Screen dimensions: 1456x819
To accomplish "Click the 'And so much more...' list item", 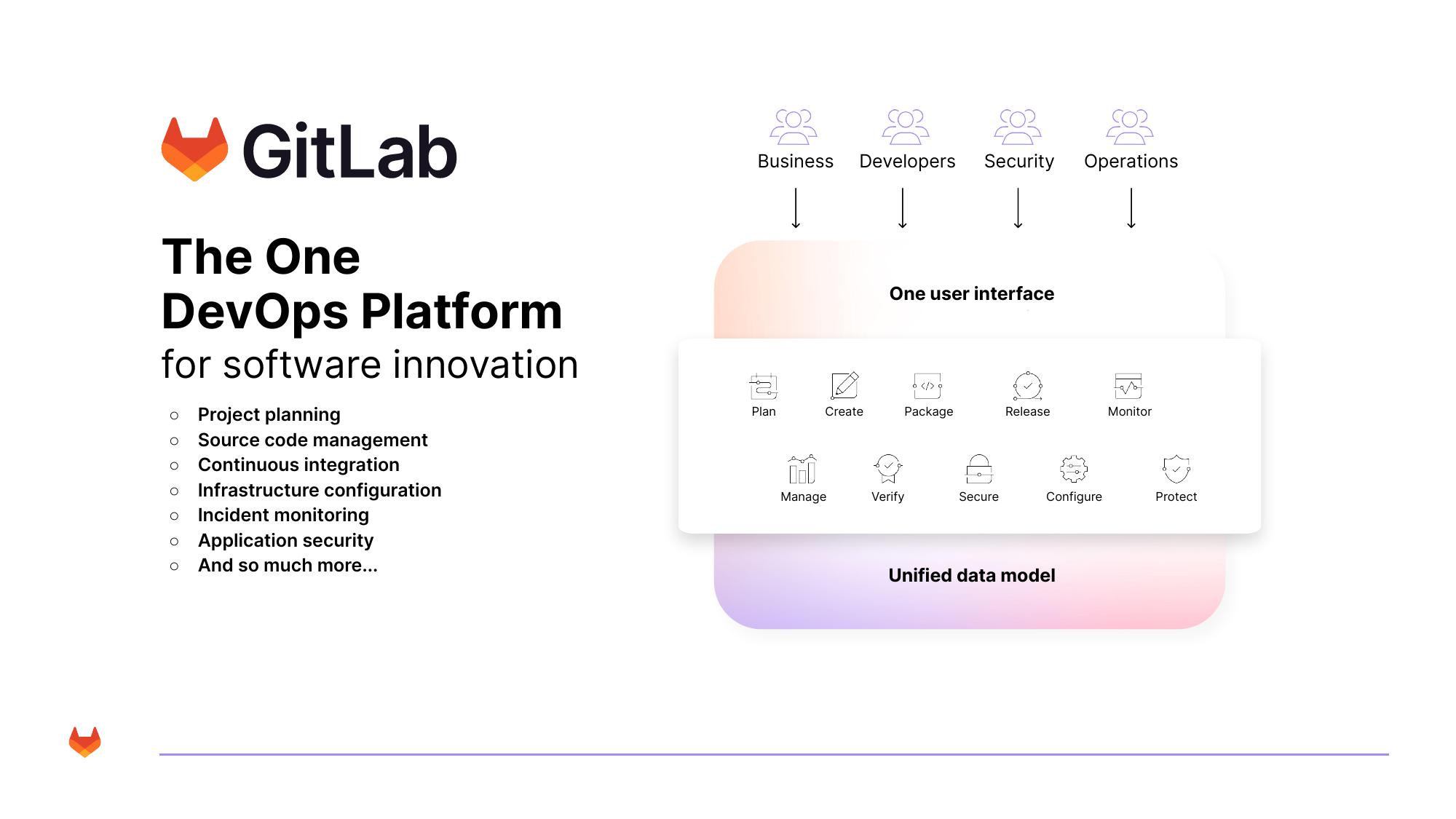I will [x=288, y=565].
